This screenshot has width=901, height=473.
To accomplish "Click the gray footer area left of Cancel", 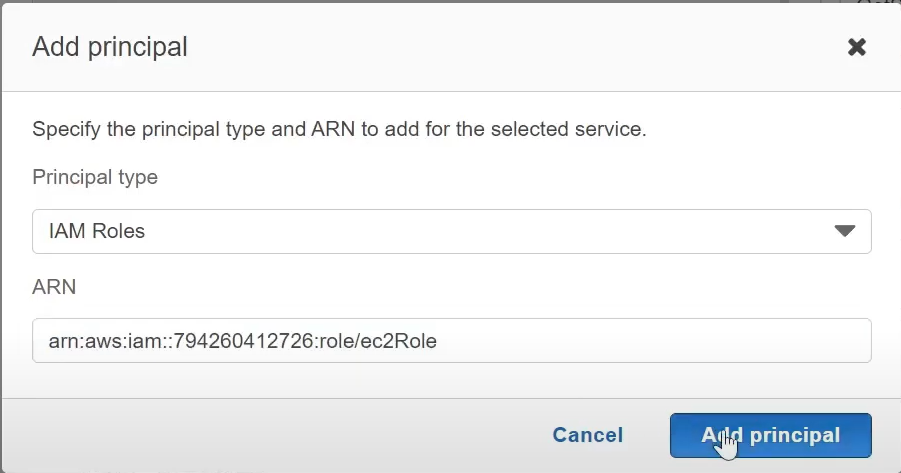I will [276, 435].
